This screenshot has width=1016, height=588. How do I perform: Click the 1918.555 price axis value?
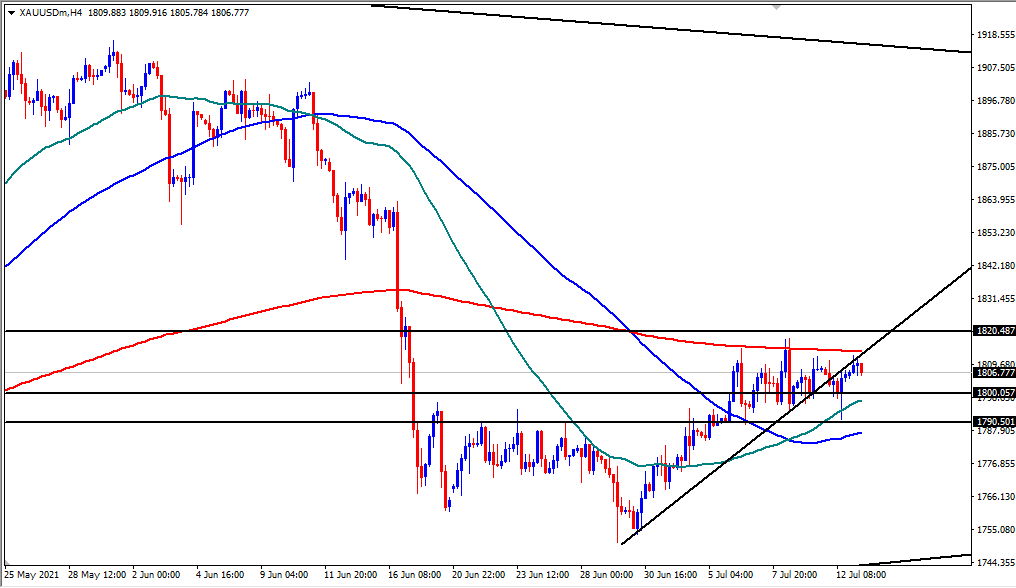996,34
